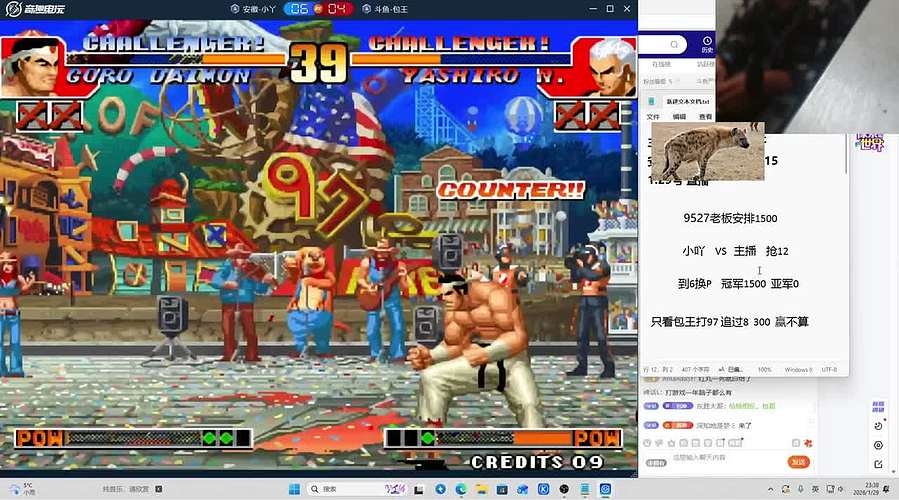Open the Notepad View menu (查看)
This screenshot has width=899, height=500.
click(705, 116)
